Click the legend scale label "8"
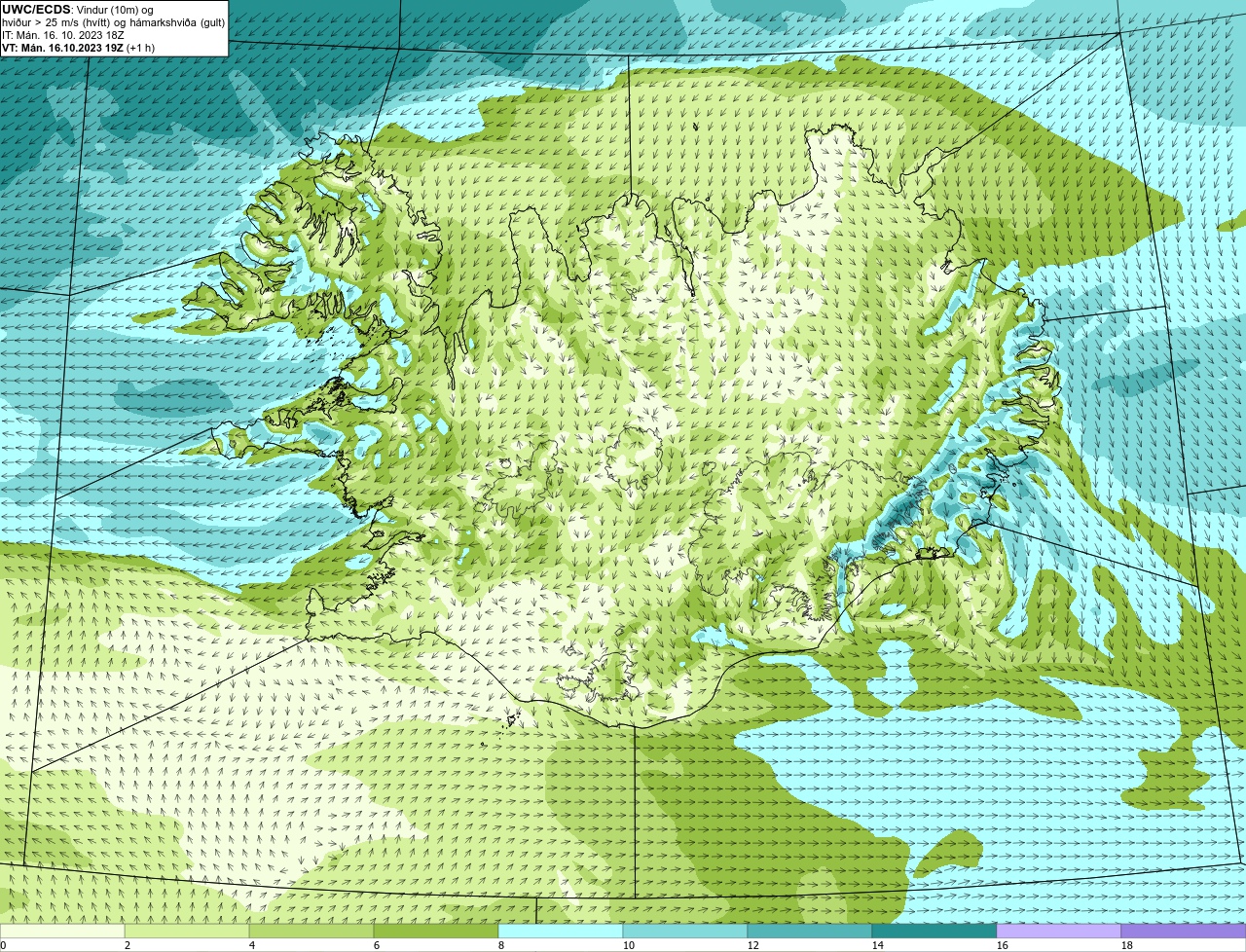This screenshot has height=952, width=1246. pyautogui.click(x=501, y=945)
